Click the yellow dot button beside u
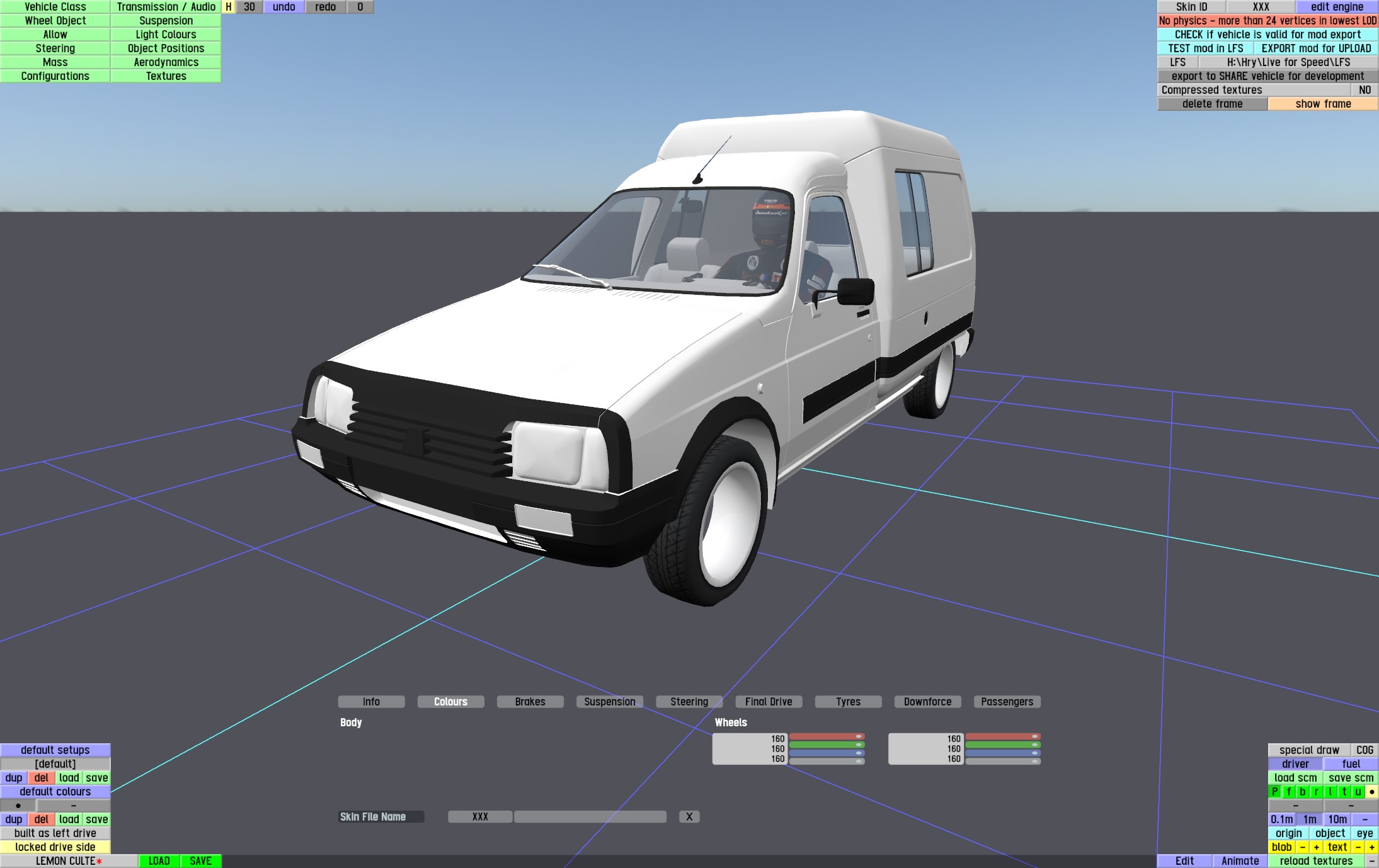This screenshot has width=1379, height=868. 1371,792
